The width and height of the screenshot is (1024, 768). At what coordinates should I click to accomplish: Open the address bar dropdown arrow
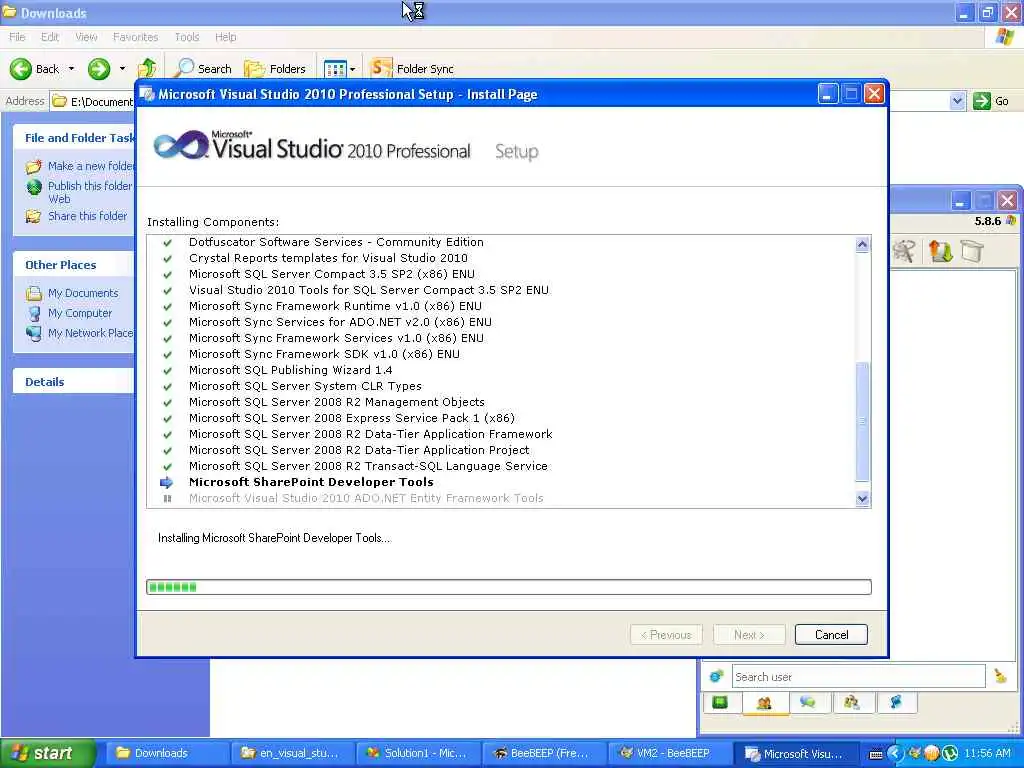pos(957,101)
